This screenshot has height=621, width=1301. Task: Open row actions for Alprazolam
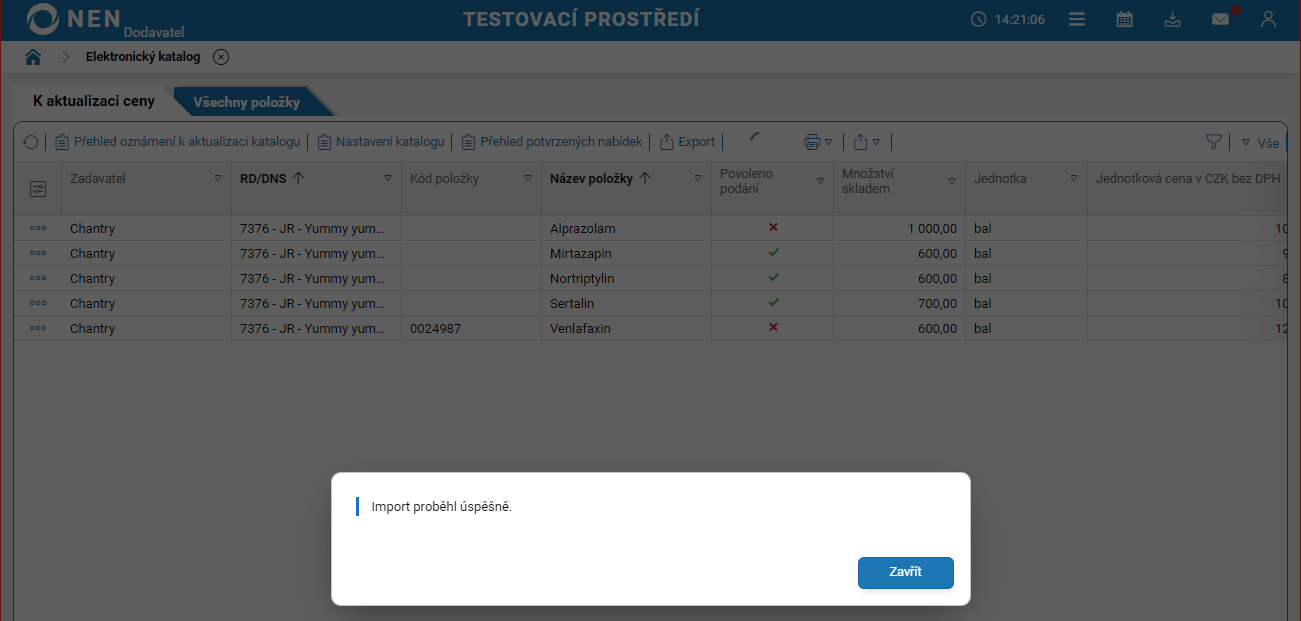[38, 228]
